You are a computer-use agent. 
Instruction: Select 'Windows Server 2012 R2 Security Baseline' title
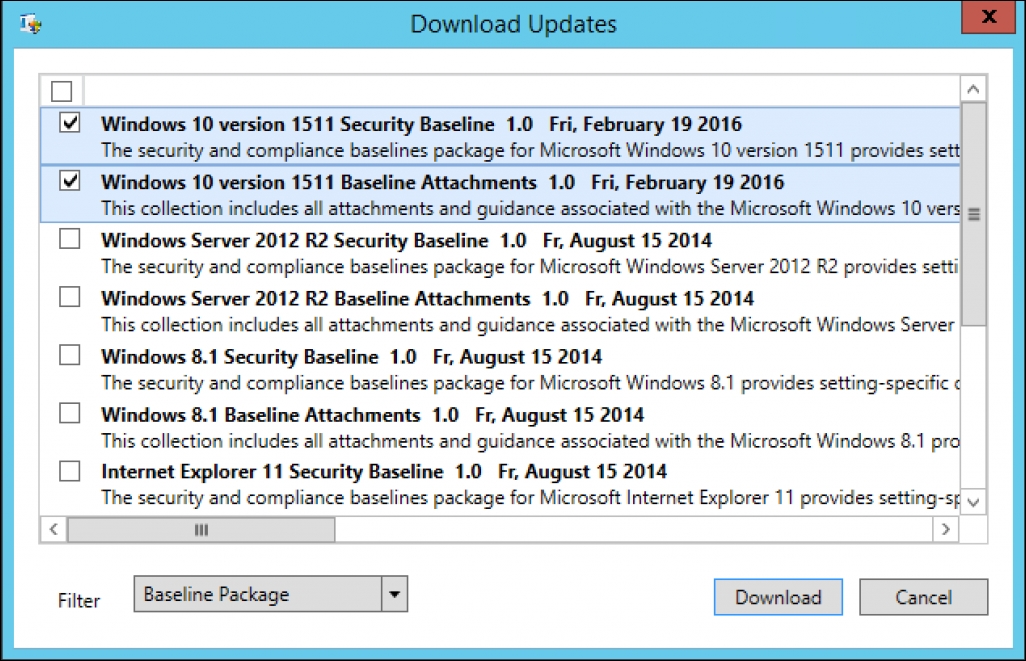pos(294,241)
